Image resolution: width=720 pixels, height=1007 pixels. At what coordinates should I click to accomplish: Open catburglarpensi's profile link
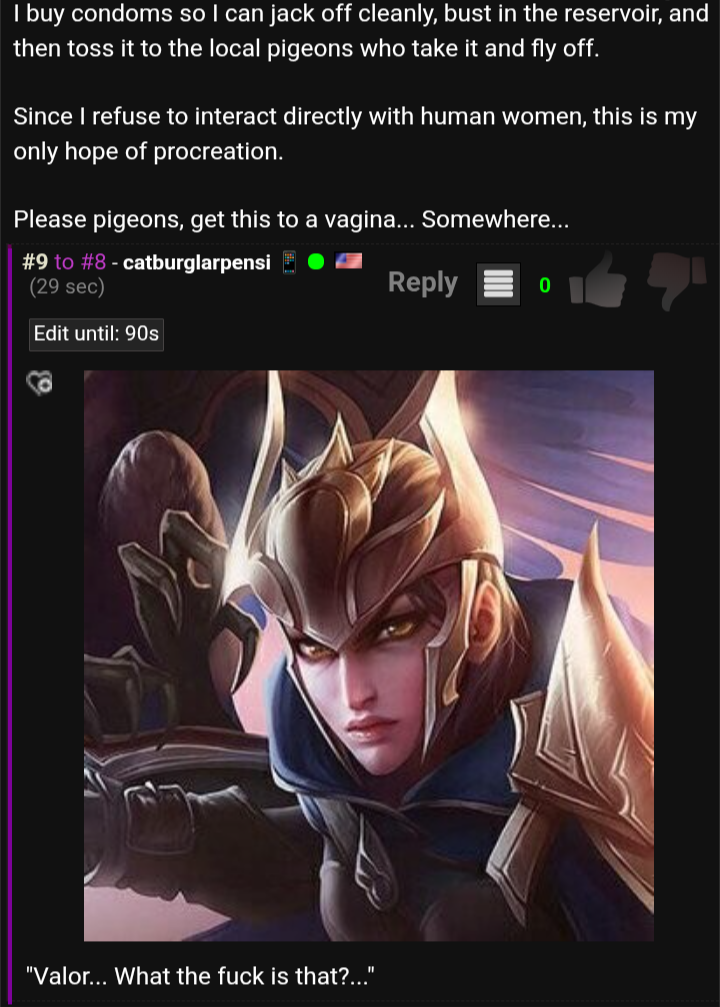197,262
